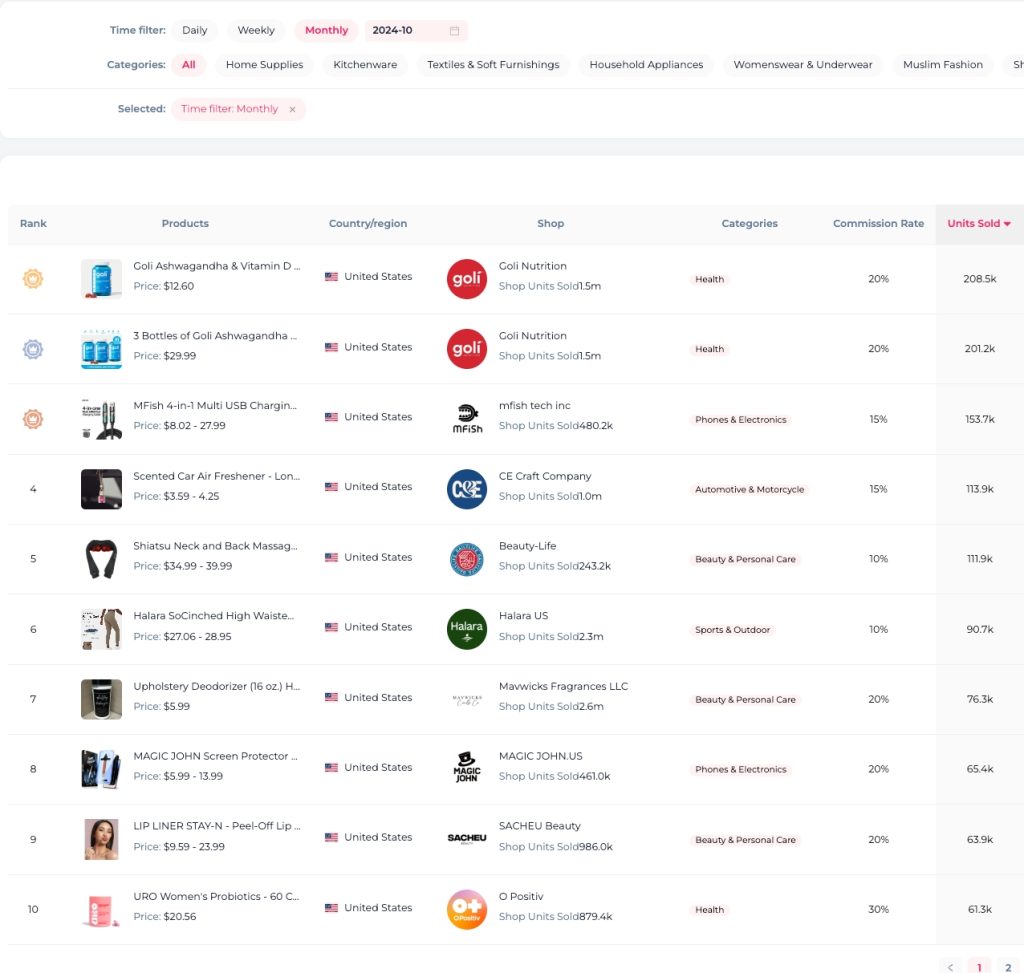Click the calendar icon in date field
This screenshot has height=973, width=1024.
[454, 31]
